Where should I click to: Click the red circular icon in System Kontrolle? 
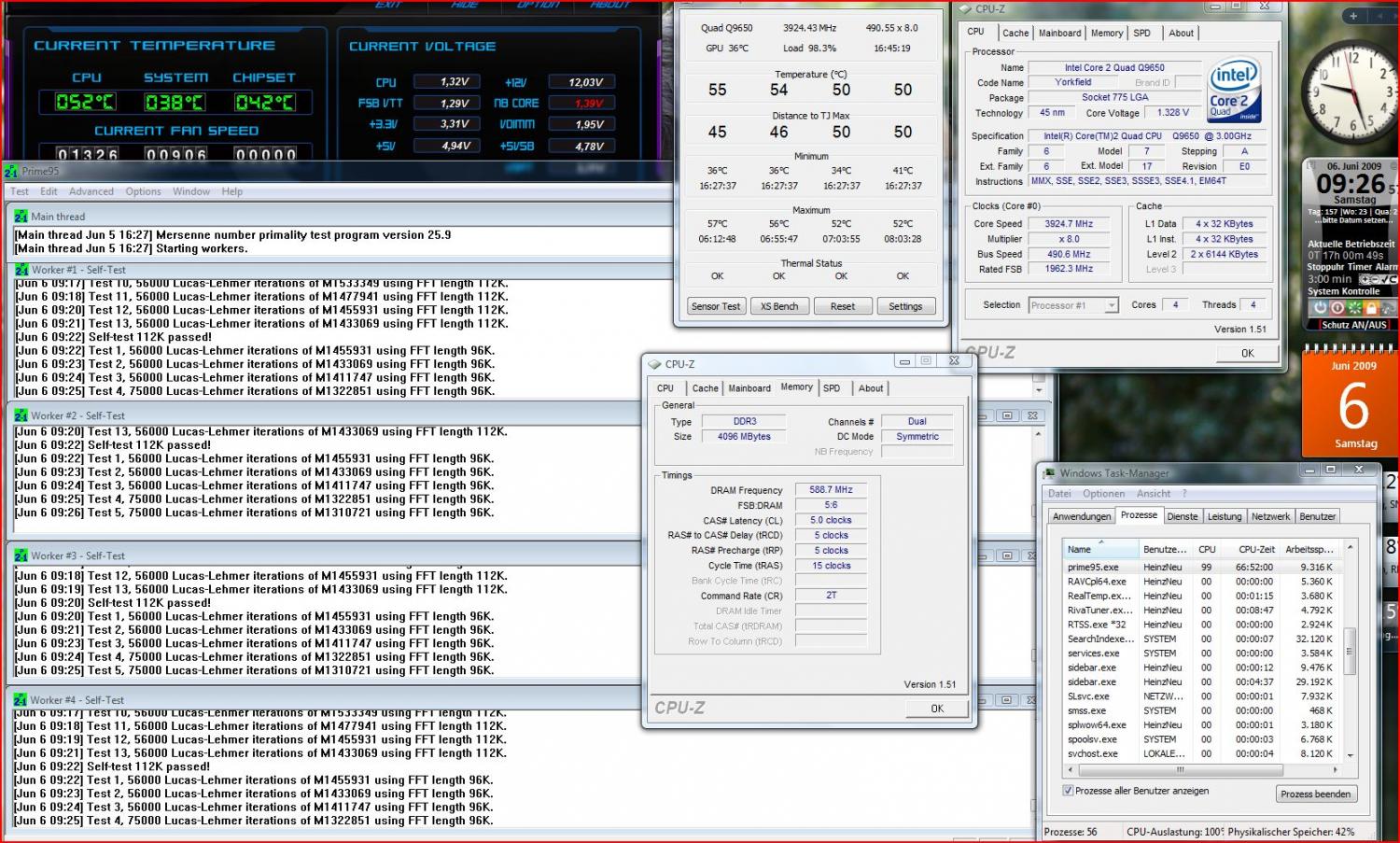[1337, 307]
